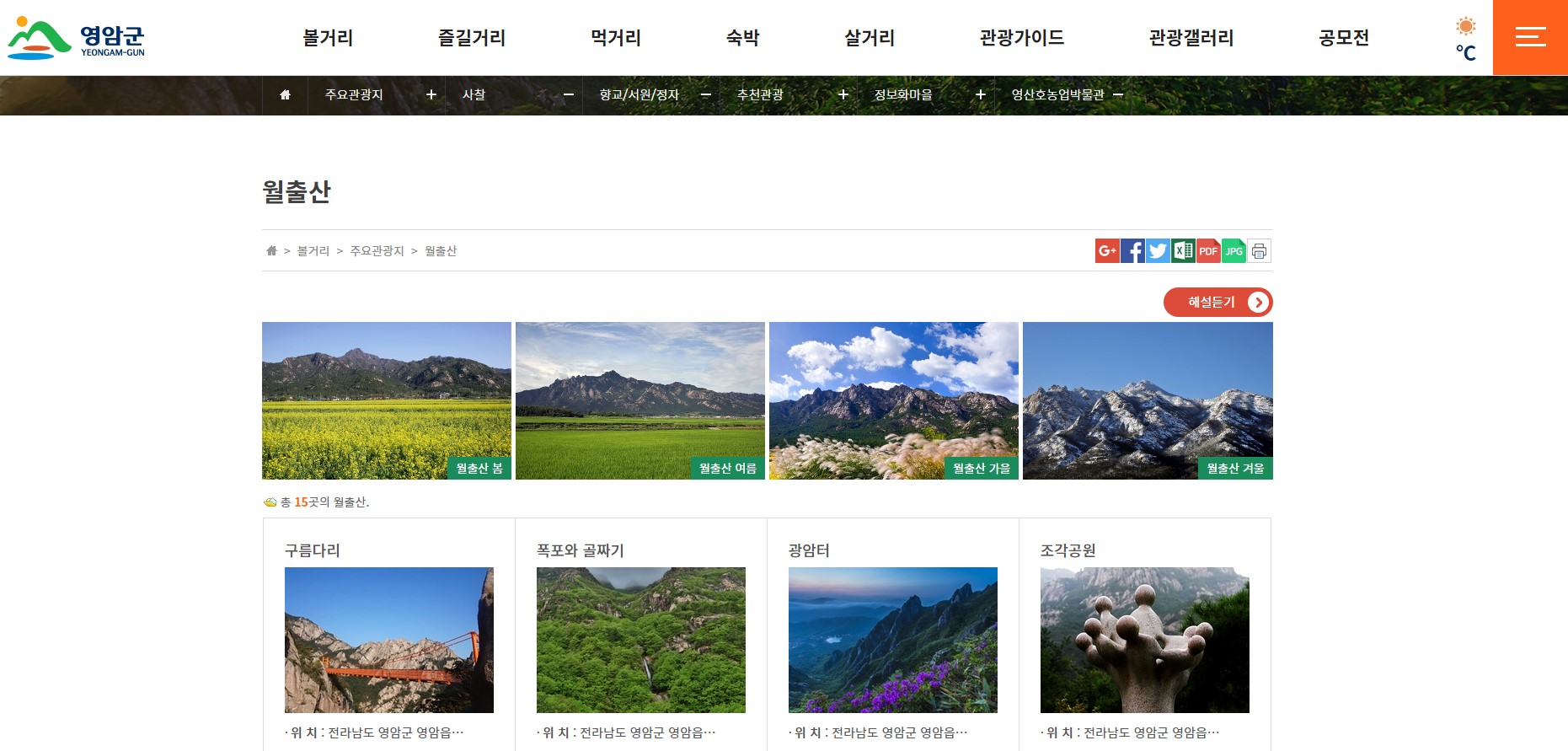Viewport: 1568px width, 751px height.
Task: Click 주요관광지 in the breadcrumb
Action: 377,251
